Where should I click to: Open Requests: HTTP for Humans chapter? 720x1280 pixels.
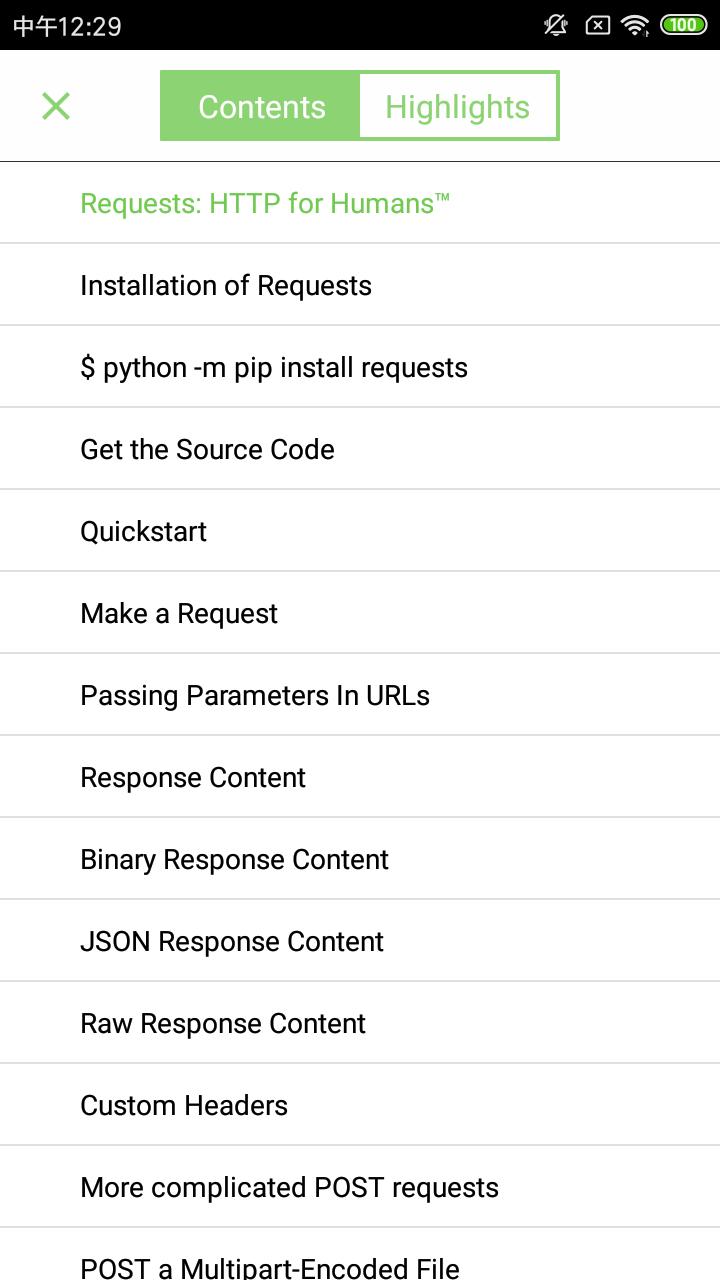coord(360,203)
